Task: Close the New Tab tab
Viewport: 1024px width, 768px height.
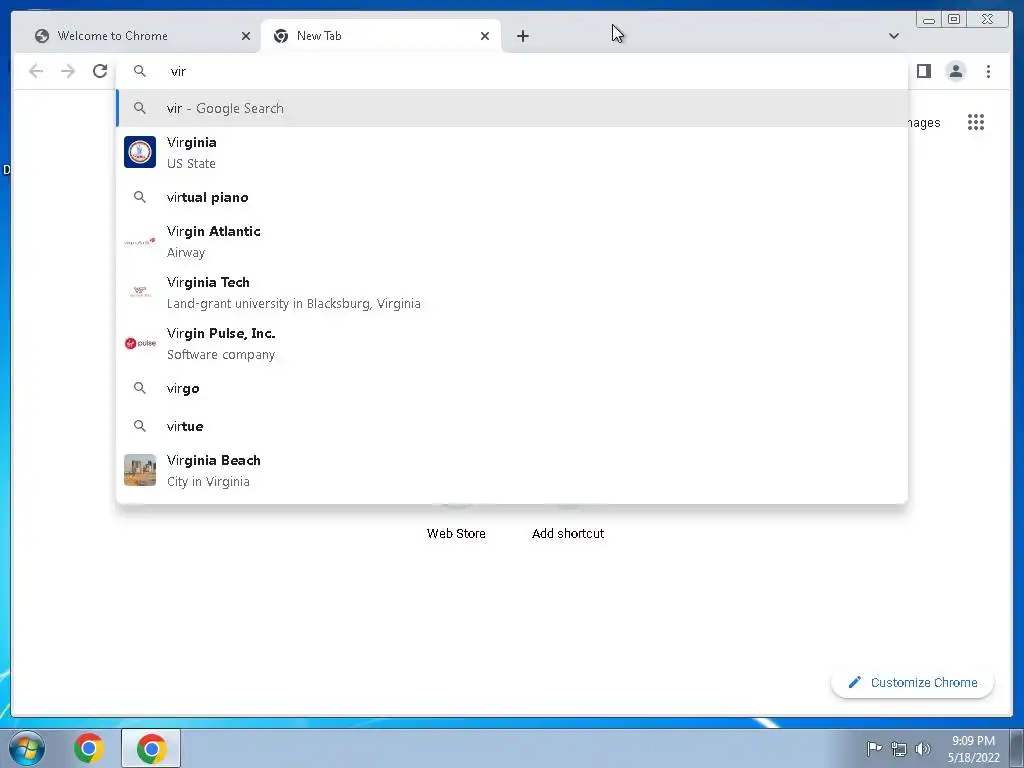Action: tap(485, 36)
